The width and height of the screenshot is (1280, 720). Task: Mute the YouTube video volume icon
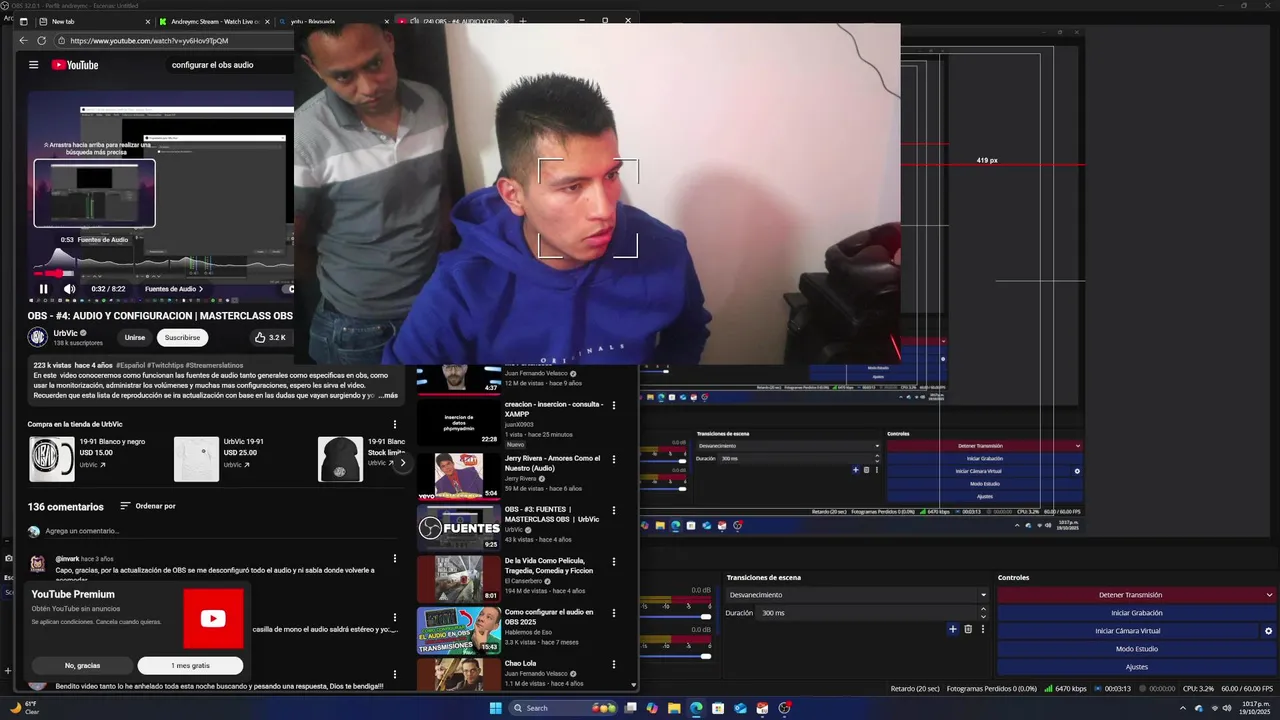[69, 289]
